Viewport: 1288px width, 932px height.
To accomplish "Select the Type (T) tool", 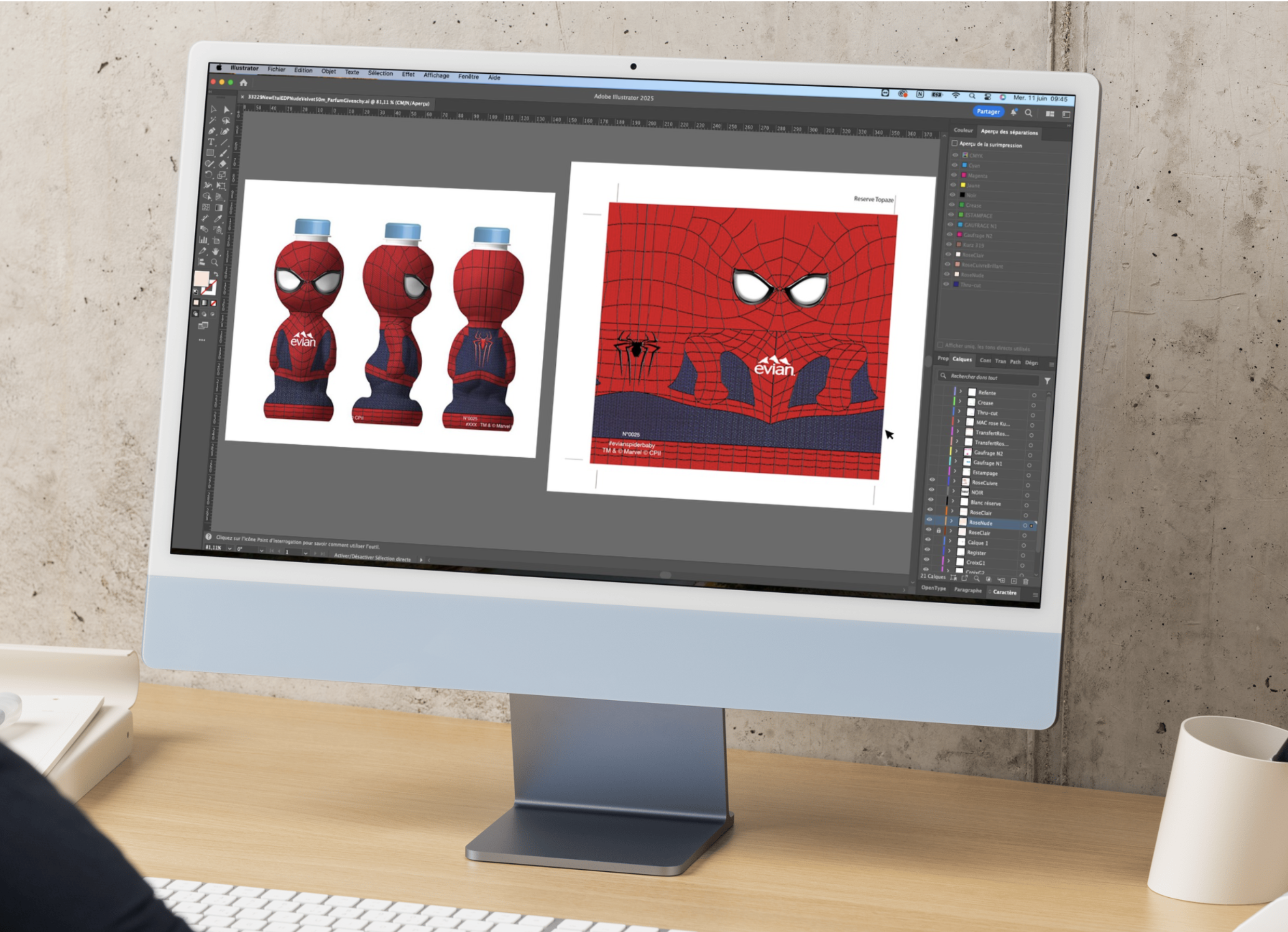I will pos(211,142).
